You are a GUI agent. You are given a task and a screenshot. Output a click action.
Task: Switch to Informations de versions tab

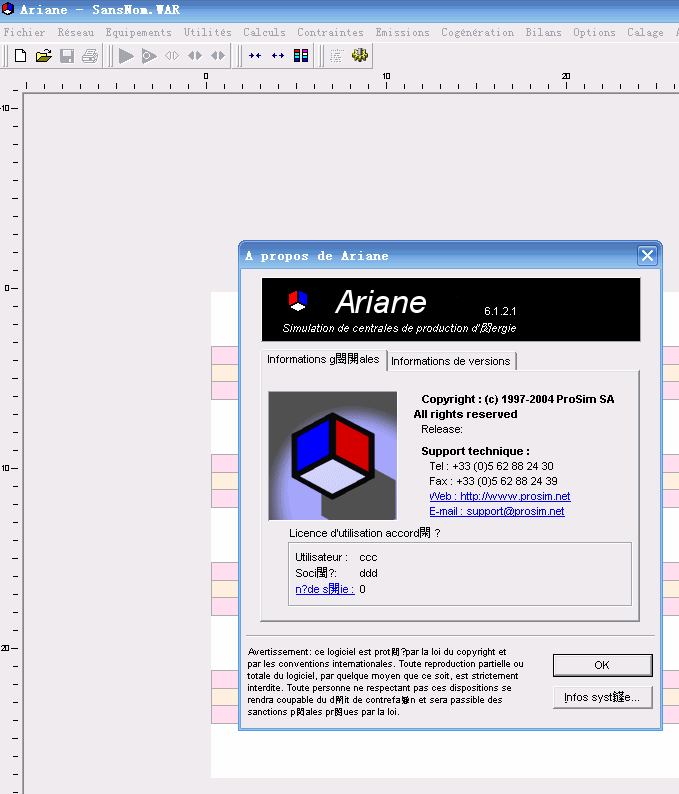click(451, 361)
